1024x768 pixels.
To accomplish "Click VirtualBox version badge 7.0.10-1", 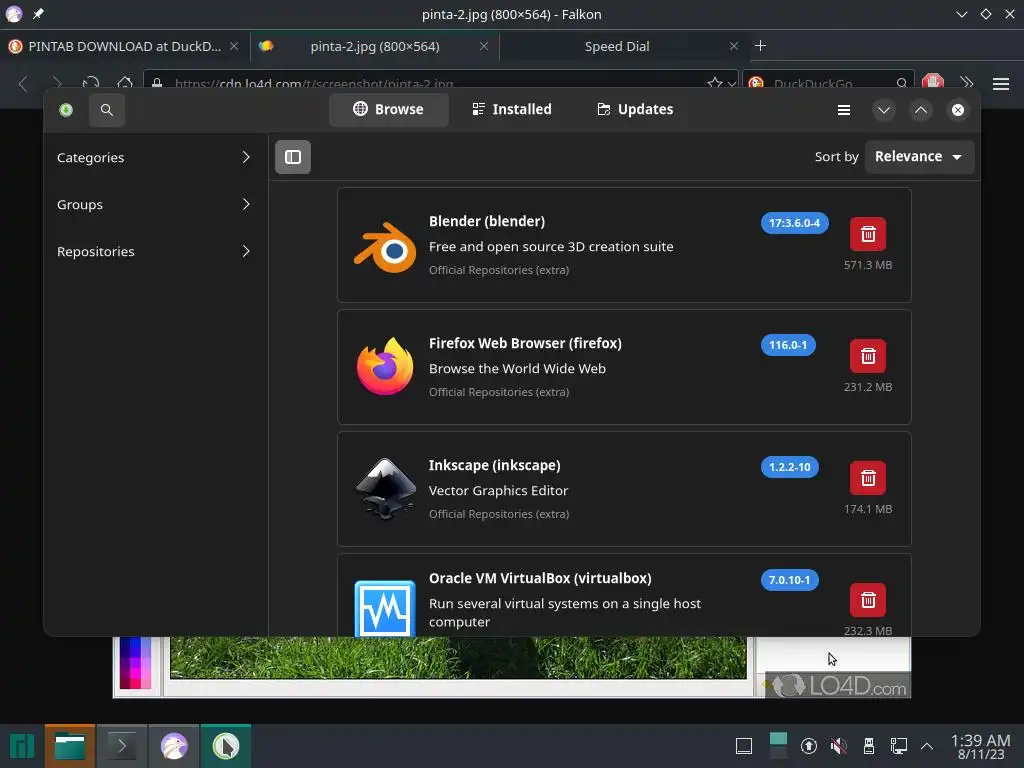I will pos(789,580).
